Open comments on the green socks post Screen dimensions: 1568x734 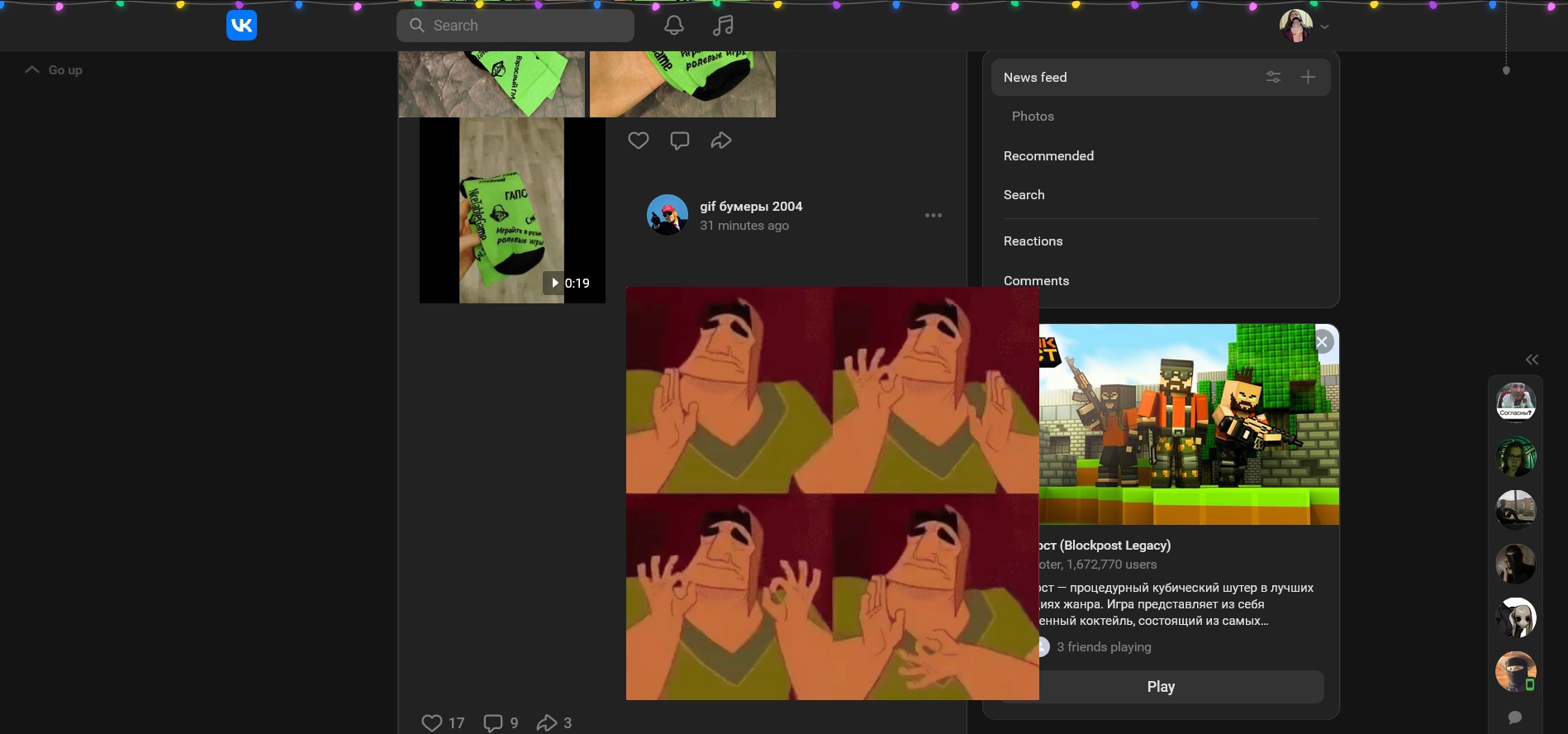tap(680, 141)
